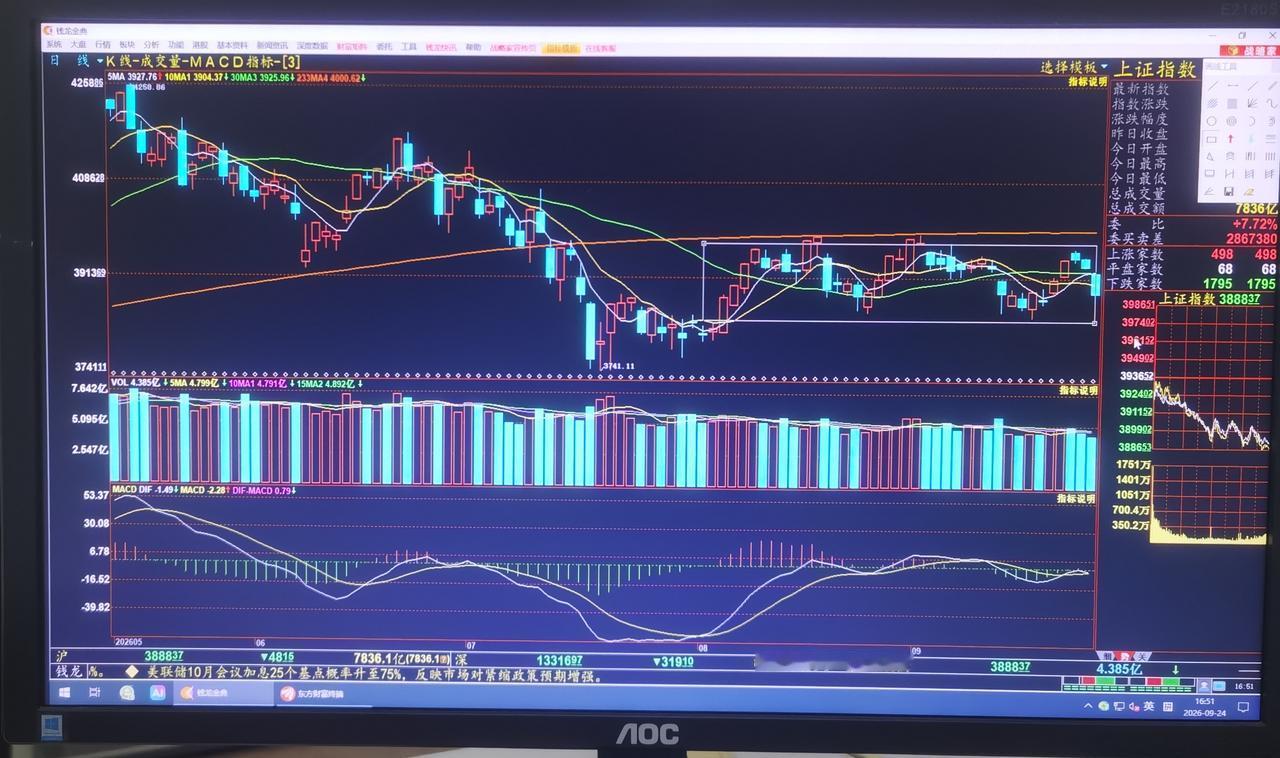Select the fan lines drawing tool
The height and width of the screenshot is (758, 1280).
point(1252,103)
